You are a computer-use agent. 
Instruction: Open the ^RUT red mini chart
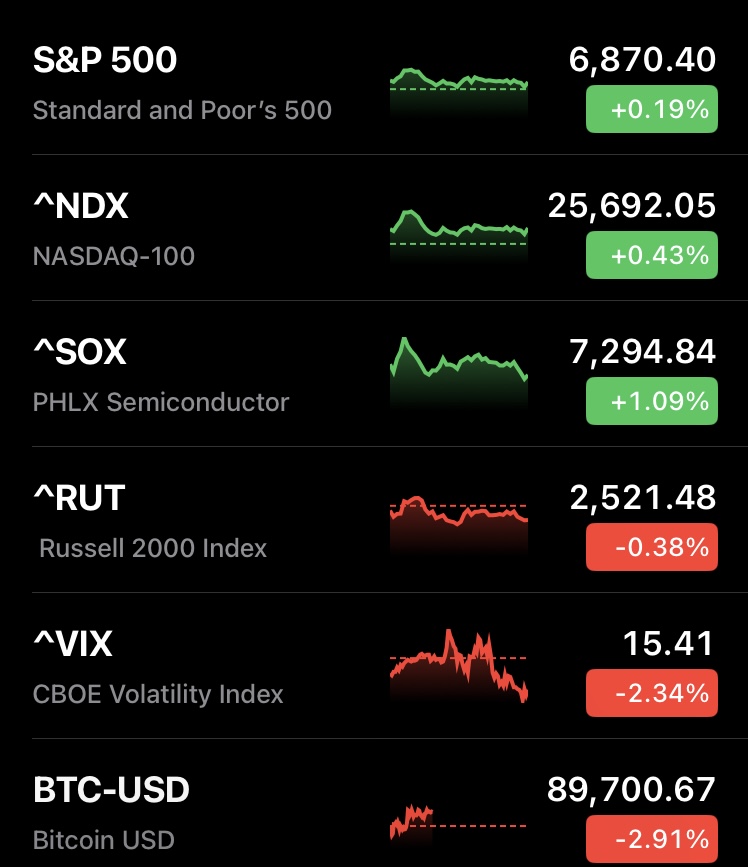[x=458, y=520]
